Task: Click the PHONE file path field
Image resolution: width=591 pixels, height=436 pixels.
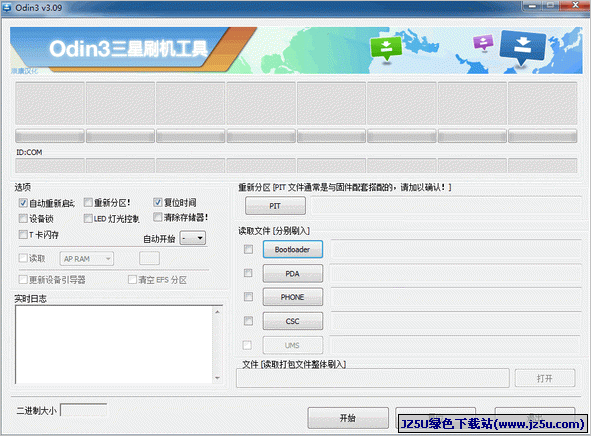Action: (x=456, y=297)
